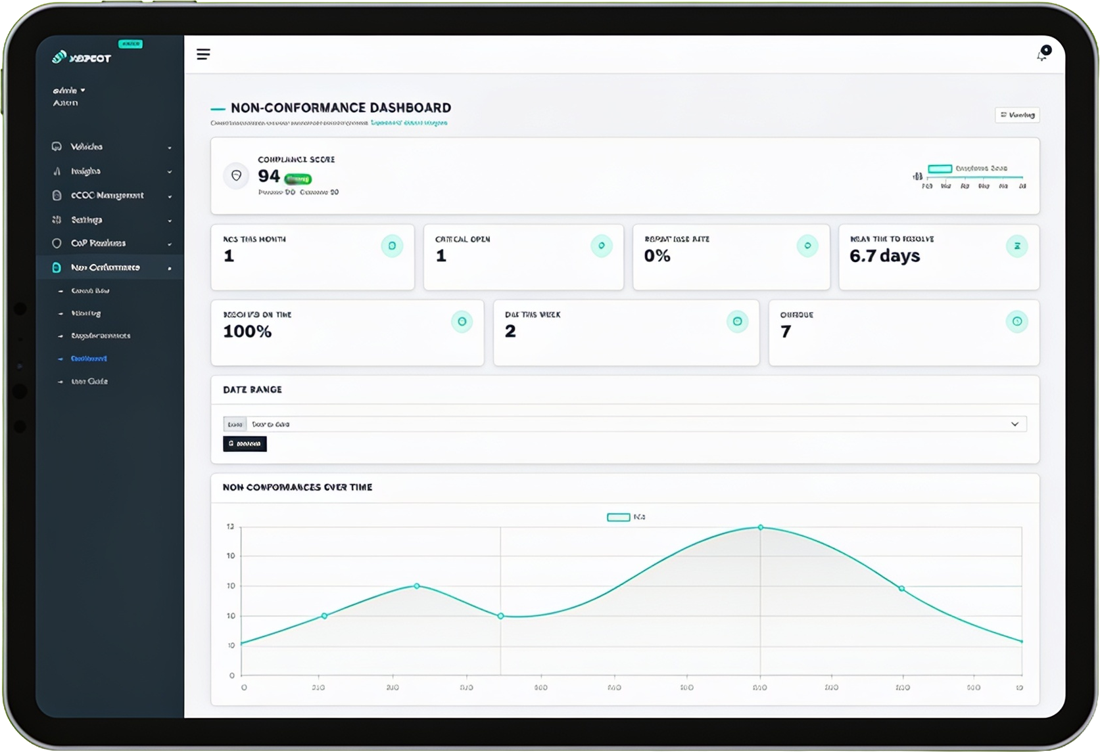Screen dimensions: 1100x752
Task: Click the 100% resolved on time value
Action: (247, 331)
